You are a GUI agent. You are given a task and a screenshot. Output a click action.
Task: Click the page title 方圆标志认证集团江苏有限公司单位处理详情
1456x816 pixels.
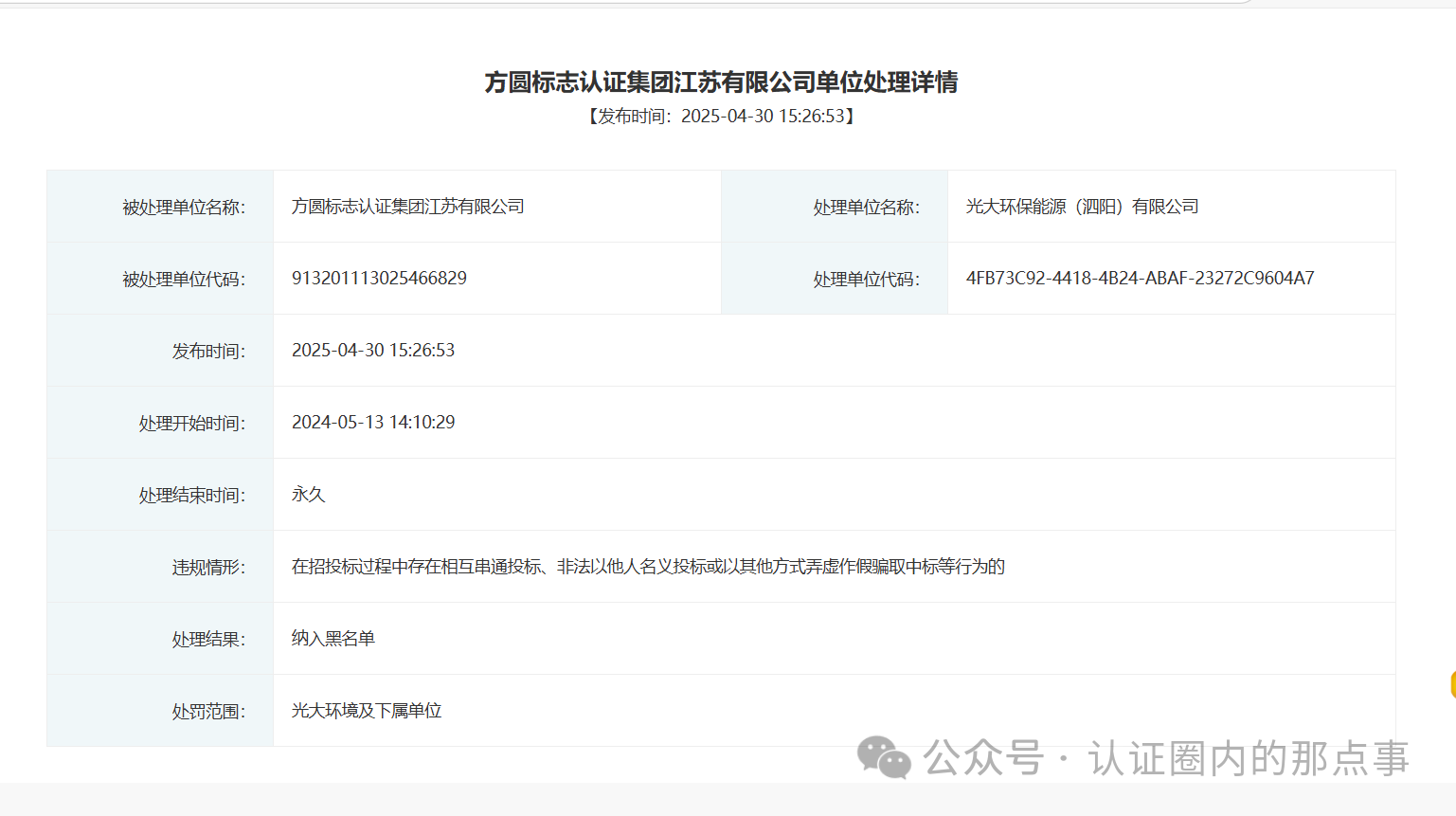click(x=721, y=82)
